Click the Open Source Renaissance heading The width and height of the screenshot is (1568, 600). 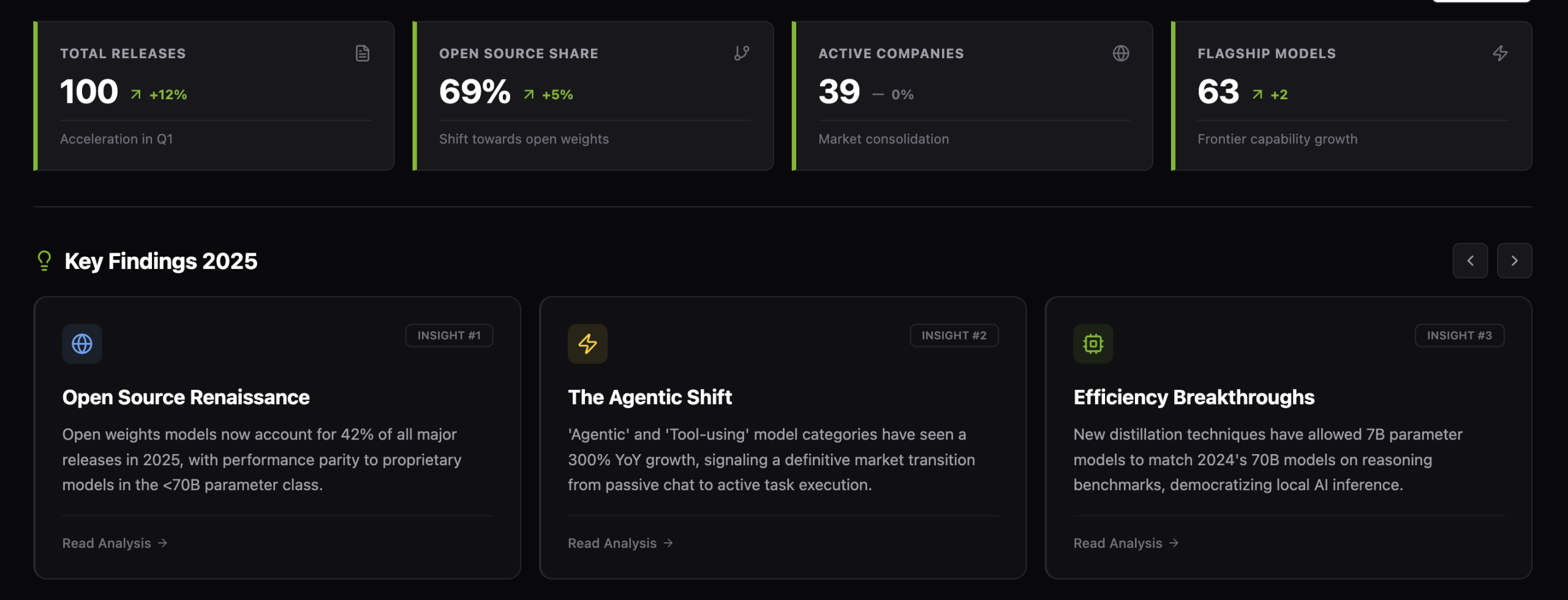[x=186, y=397]
